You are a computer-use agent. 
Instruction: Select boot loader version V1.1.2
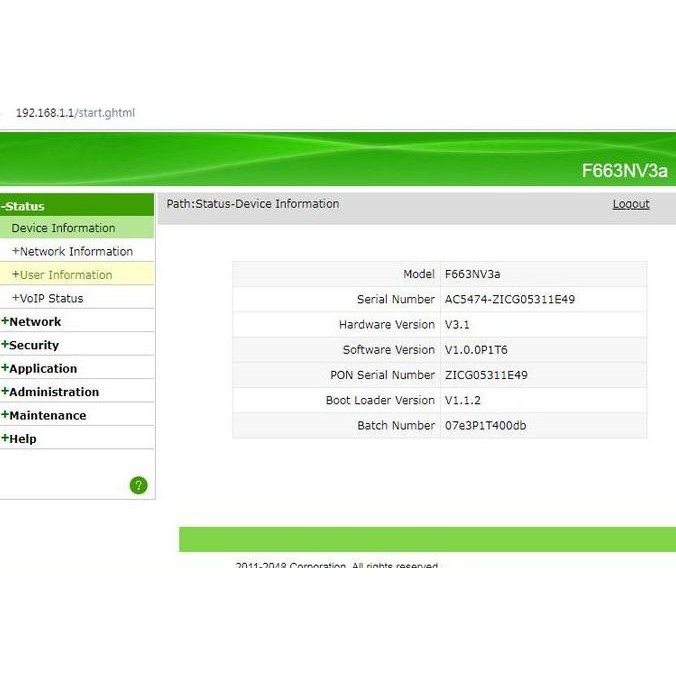click(462, 400)
